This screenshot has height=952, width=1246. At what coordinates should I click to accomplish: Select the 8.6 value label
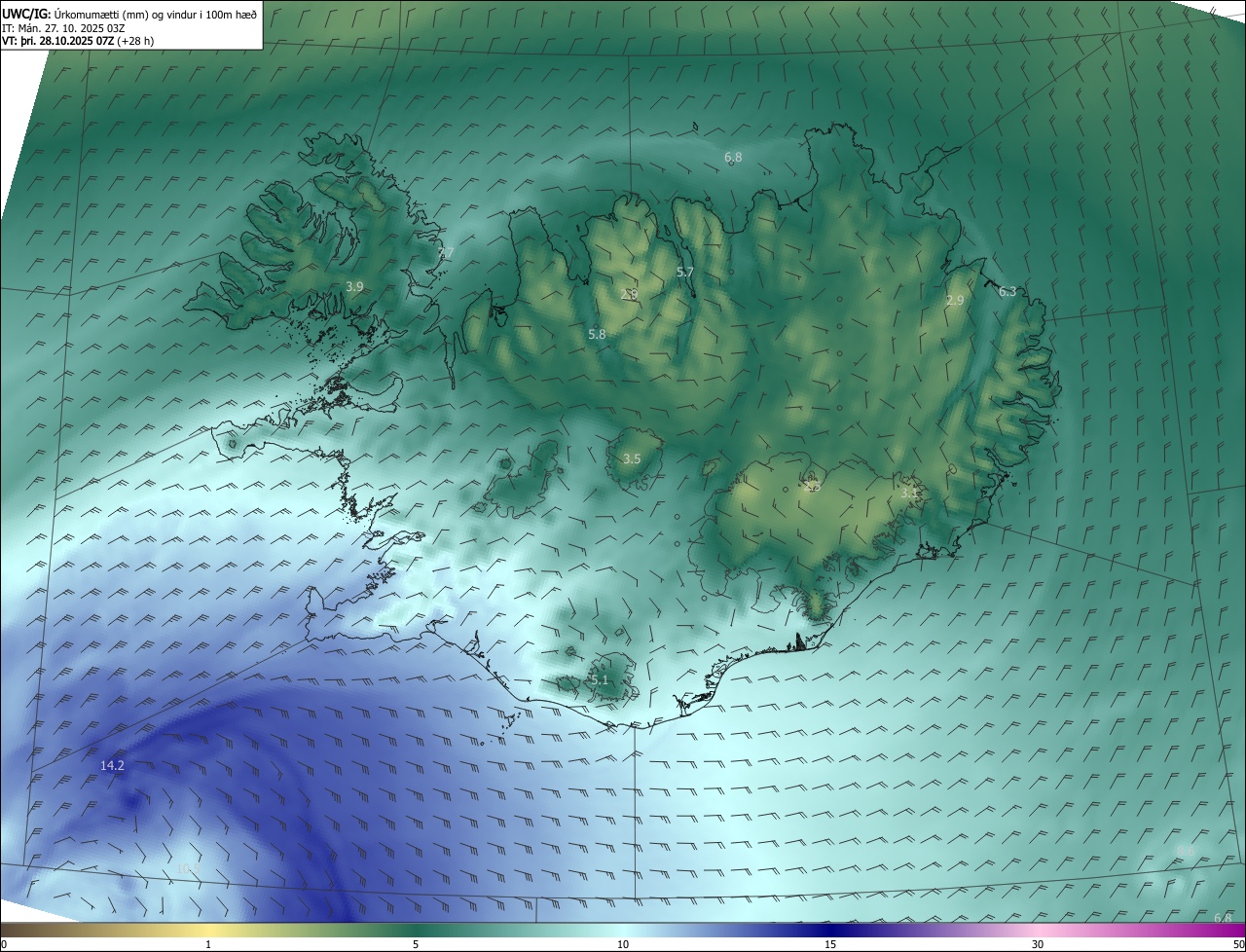[x=1186, y=851]
